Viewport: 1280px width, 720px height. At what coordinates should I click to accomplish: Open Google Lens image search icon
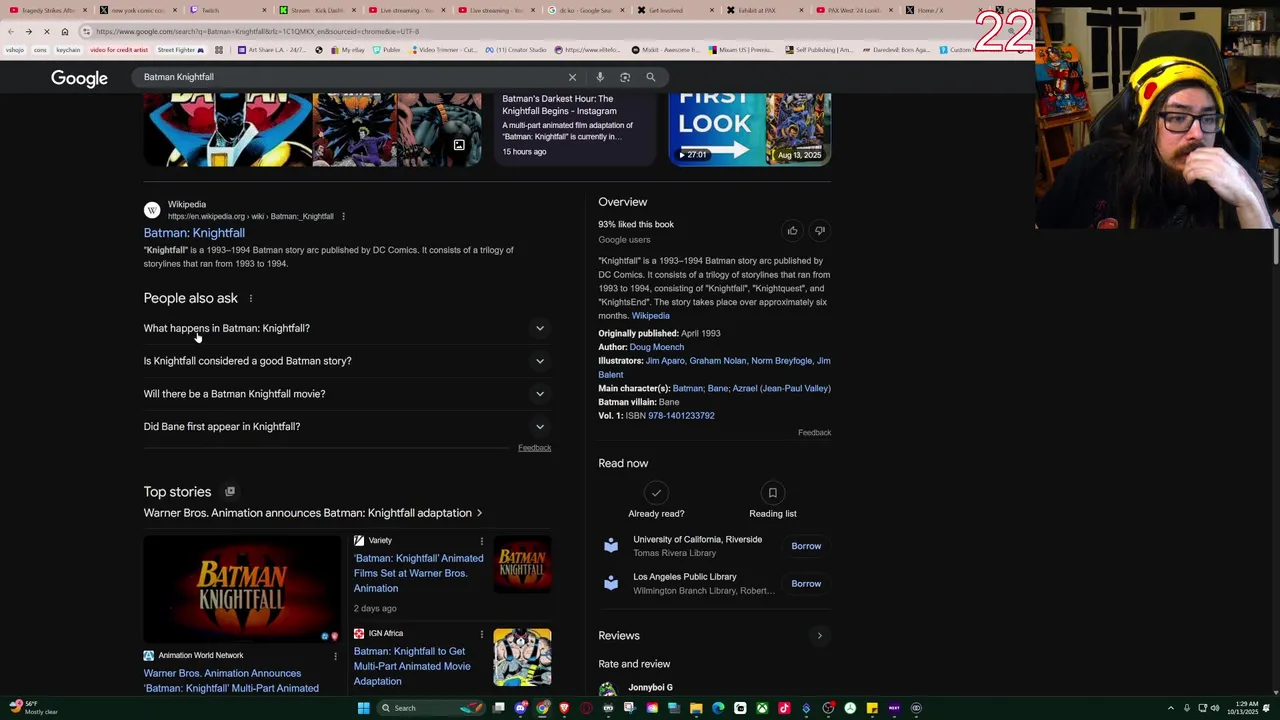point(625,77)
